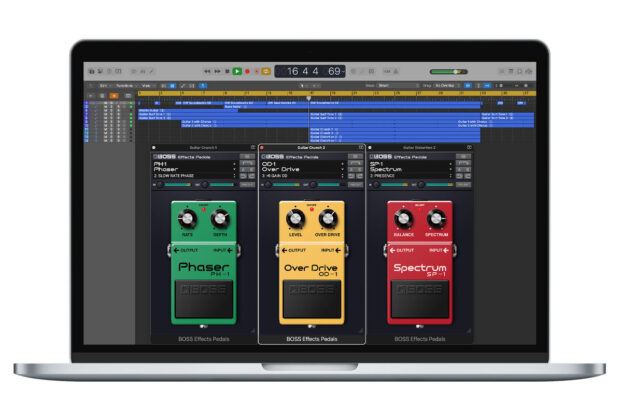
Task: Toggle the red Spectrum pedal footswitch
Action: (420, 299)
